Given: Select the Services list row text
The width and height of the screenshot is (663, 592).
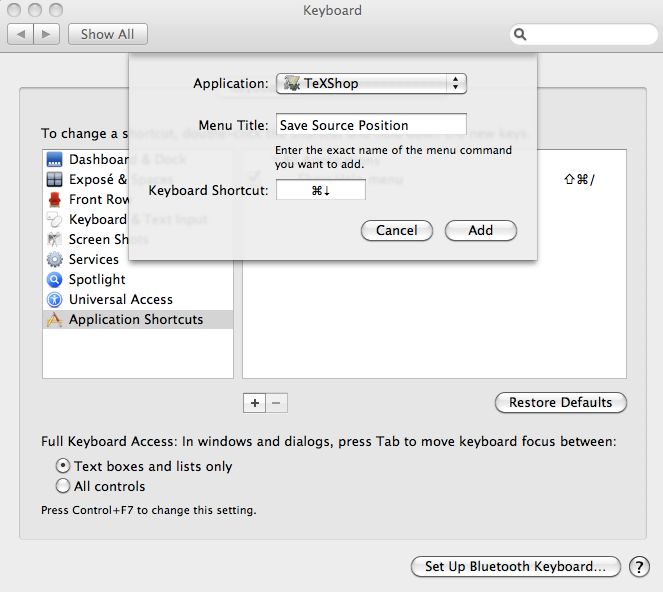Looking at the screenshot, I should (94, 259).
